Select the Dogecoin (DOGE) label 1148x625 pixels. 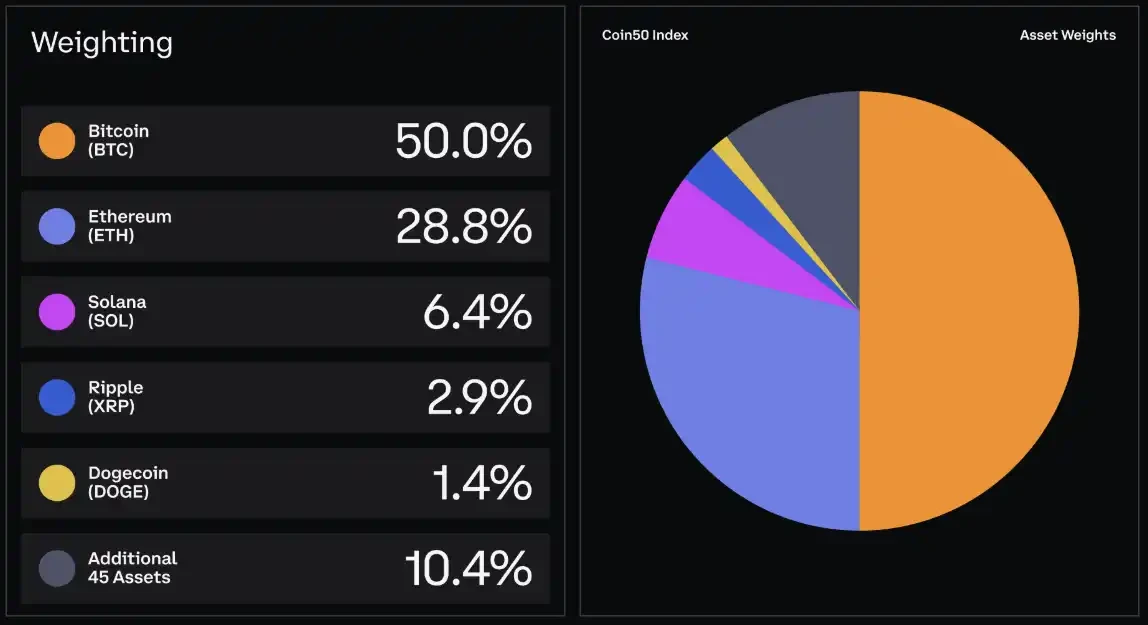point(127,483)
